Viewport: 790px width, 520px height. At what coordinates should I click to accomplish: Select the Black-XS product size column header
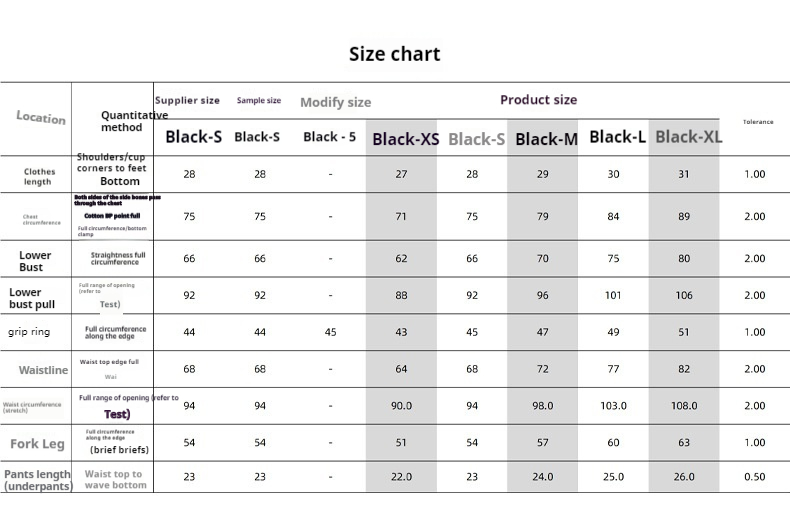point(406,139)
